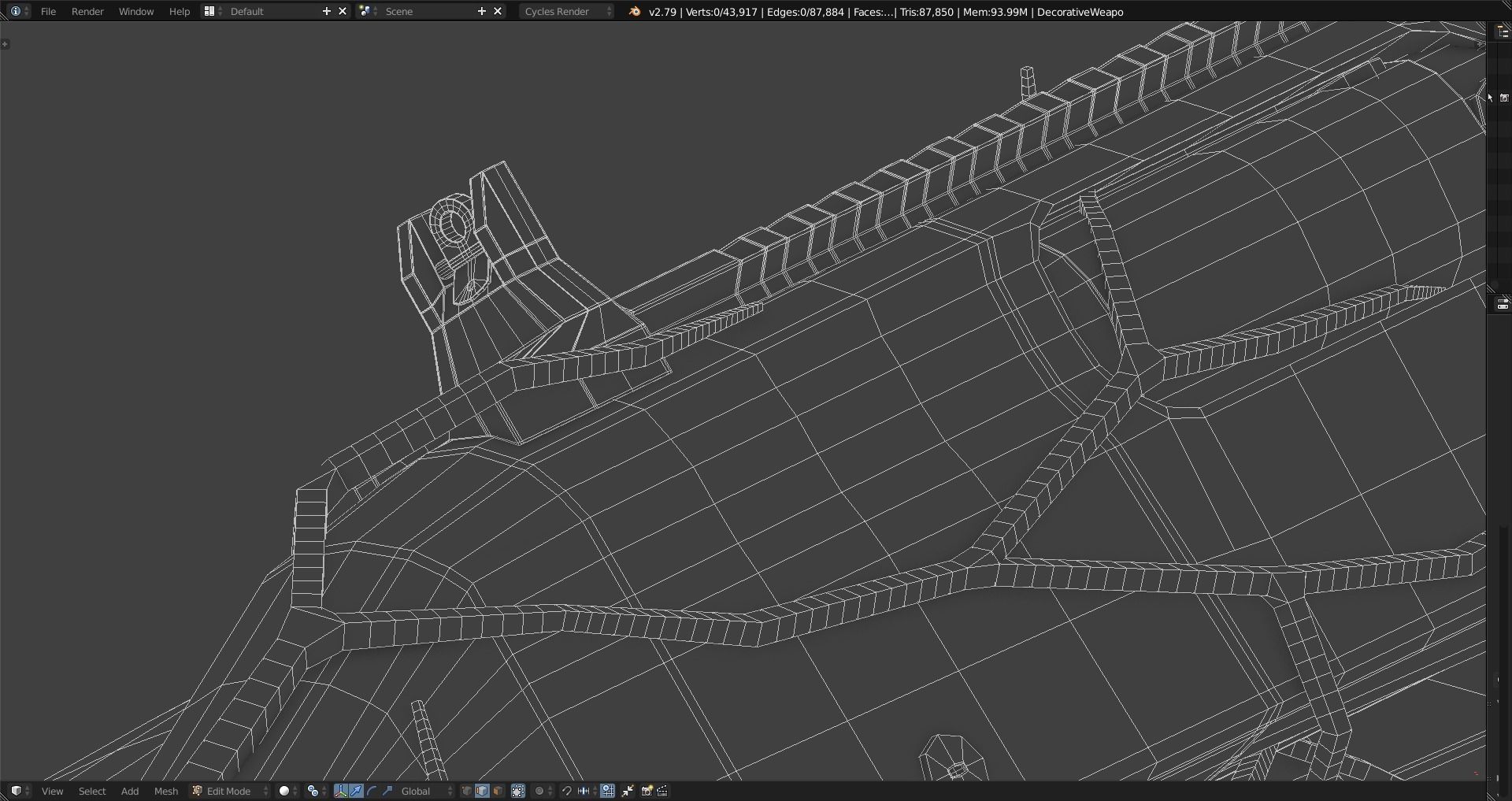This screenshot has height=801, width=1512.
Task: Open the Cycles Render engine dropdown
Action: [x=567, y=11]
